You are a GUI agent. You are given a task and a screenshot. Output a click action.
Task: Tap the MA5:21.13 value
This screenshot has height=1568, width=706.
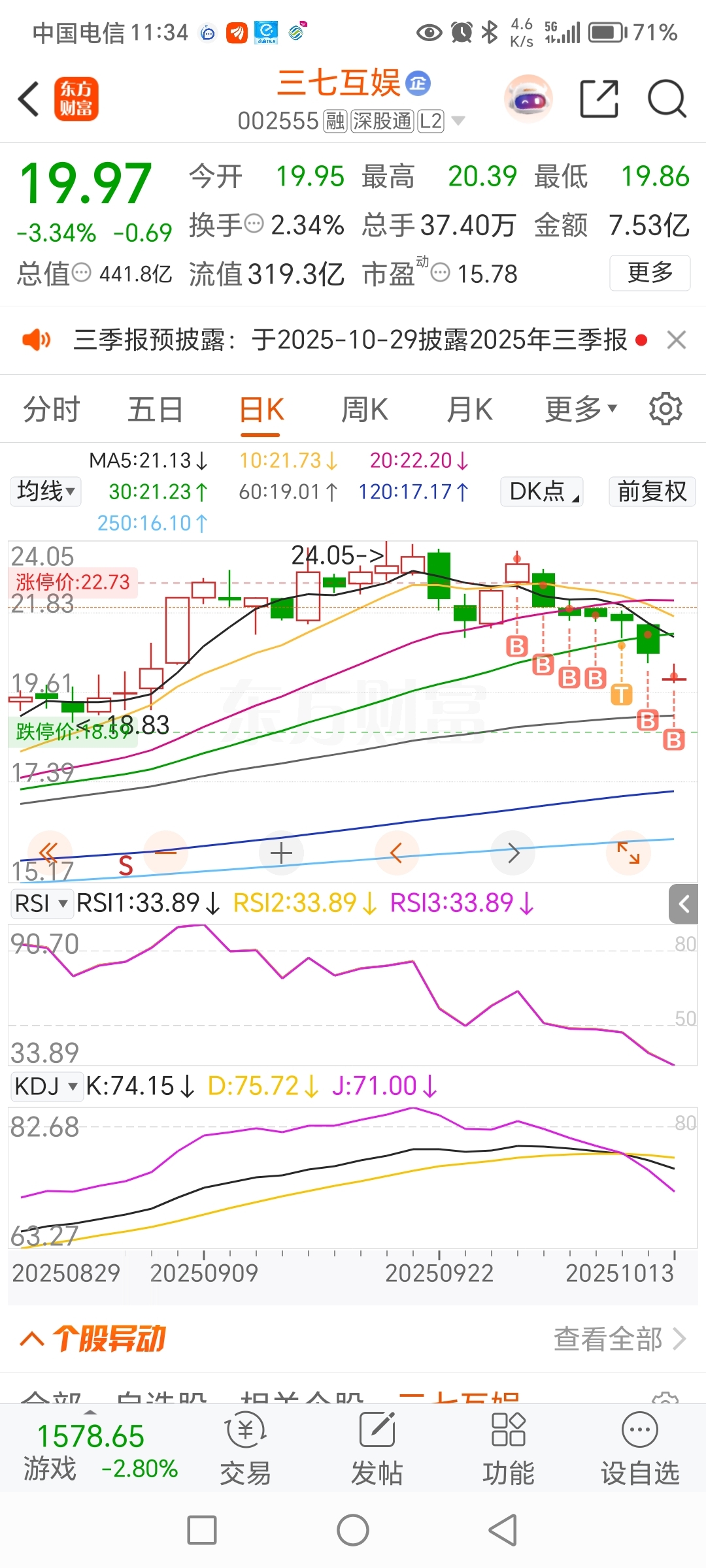[x=148, y=461]
